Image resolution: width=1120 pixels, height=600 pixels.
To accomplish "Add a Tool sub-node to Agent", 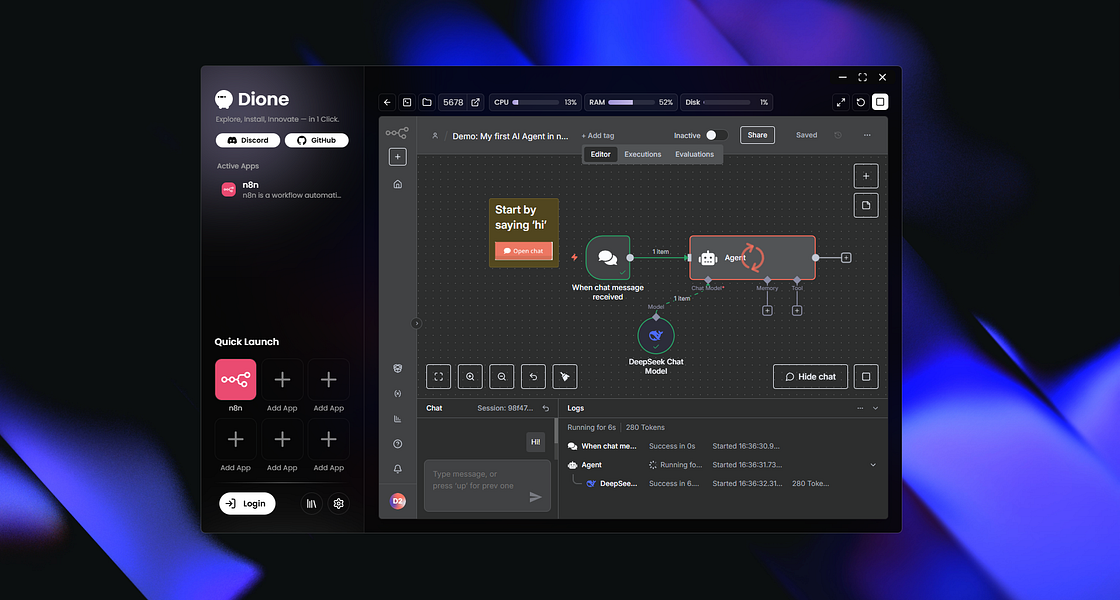I will pos(797,311).
